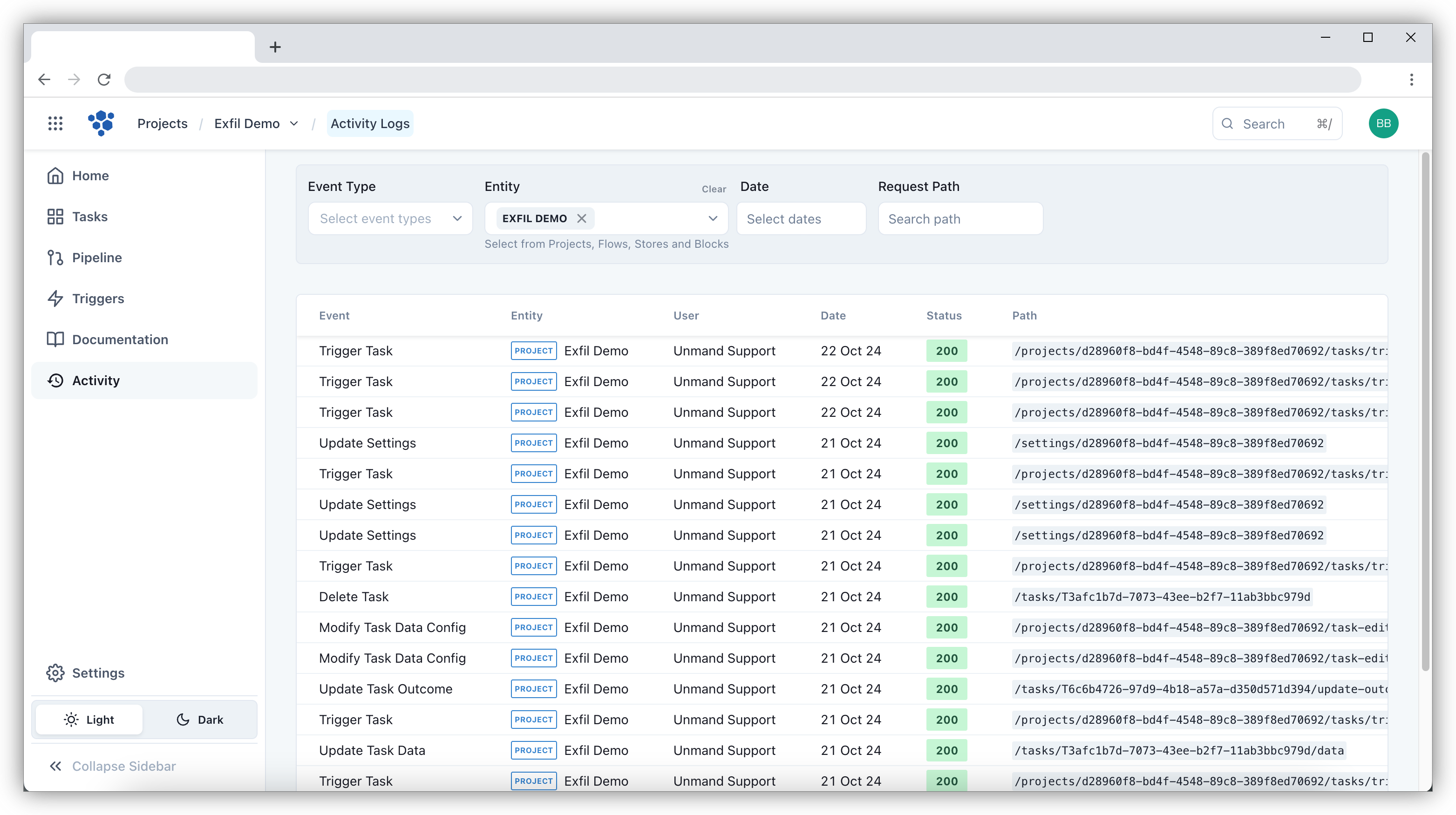
Task: Click the search magnifier icon
Action: tap(1227, 123)
